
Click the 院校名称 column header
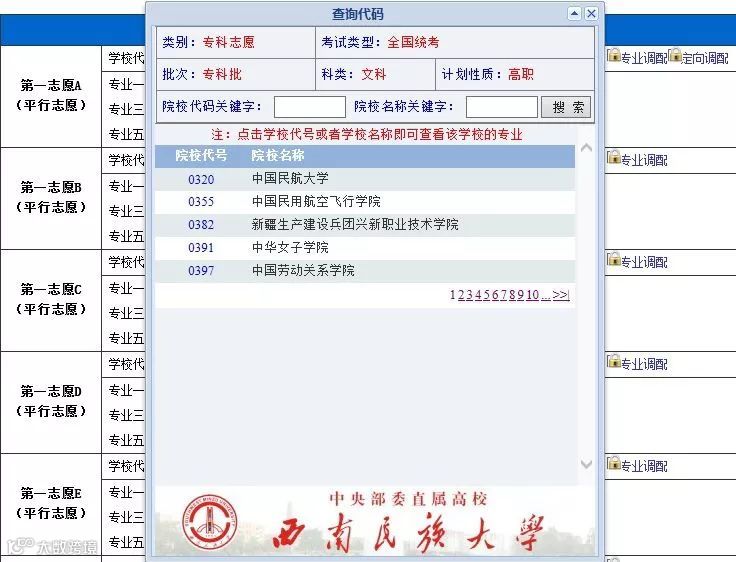click(x=278, y=155)
